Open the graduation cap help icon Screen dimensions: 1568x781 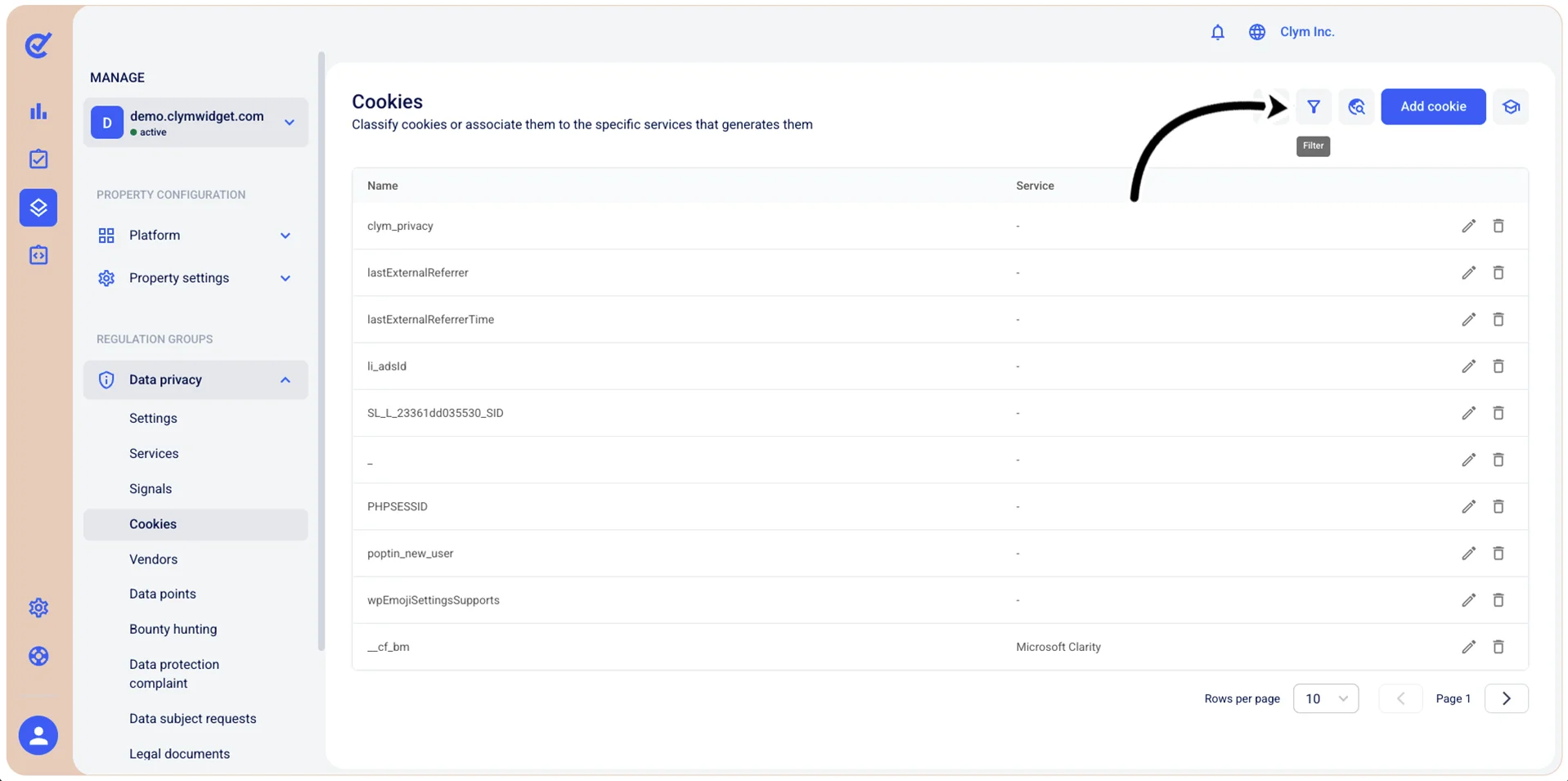pos(1511,106)
